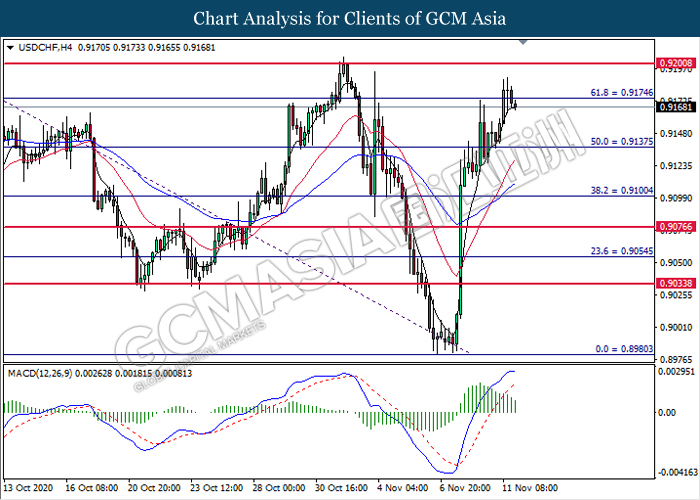Click the 0.0 = 0.89803 Fibonacci label
This screenshot has width=700, height=500.
pos(624,349)
